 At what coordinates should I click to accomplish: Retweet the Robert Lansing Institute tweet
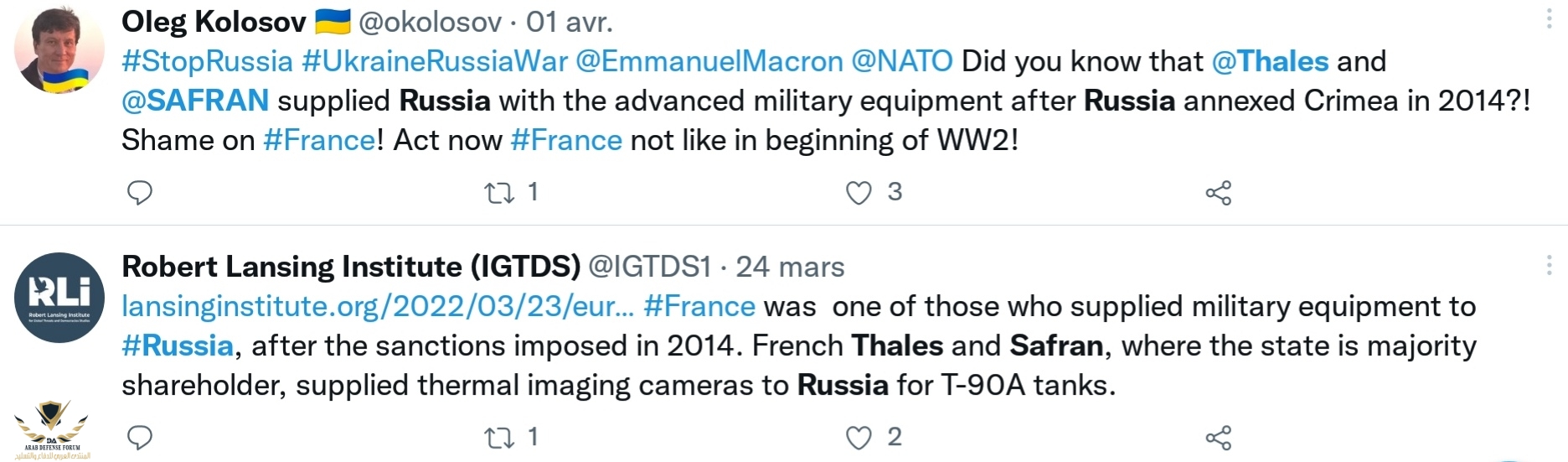500,439
